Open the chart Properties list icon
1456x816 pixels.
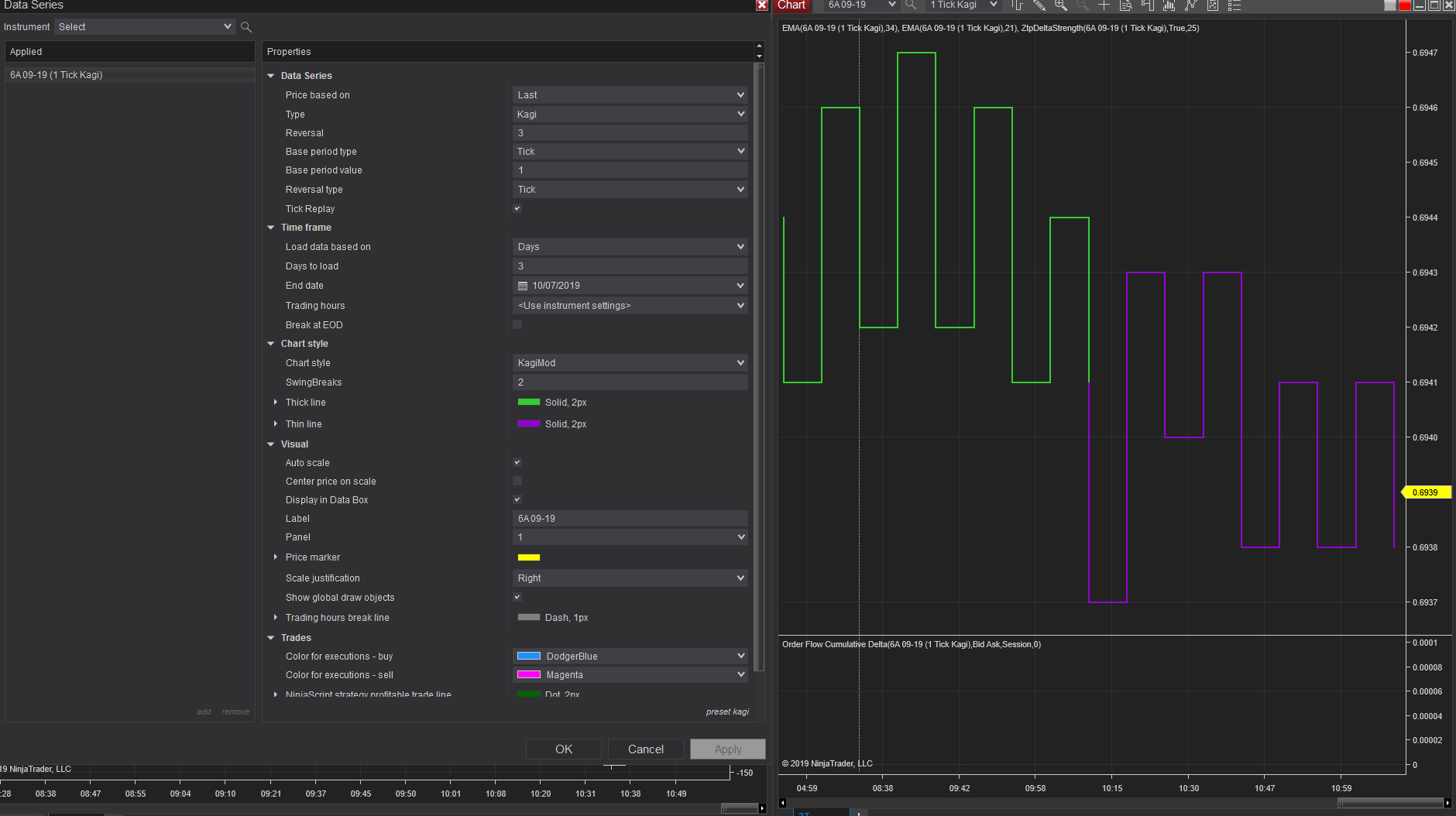coord(1235,5)
